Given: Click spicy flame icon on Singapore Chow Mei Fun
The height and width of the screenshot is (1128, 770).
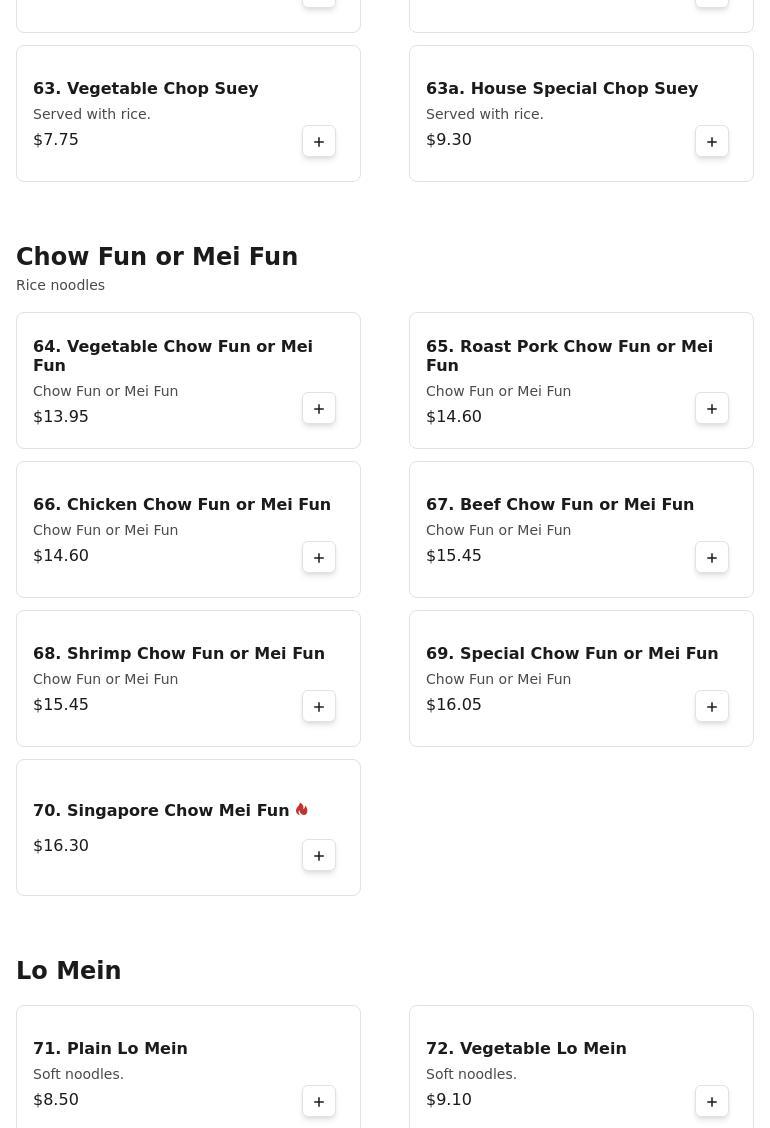Looking at the screenshot, I should click(302, 810).
